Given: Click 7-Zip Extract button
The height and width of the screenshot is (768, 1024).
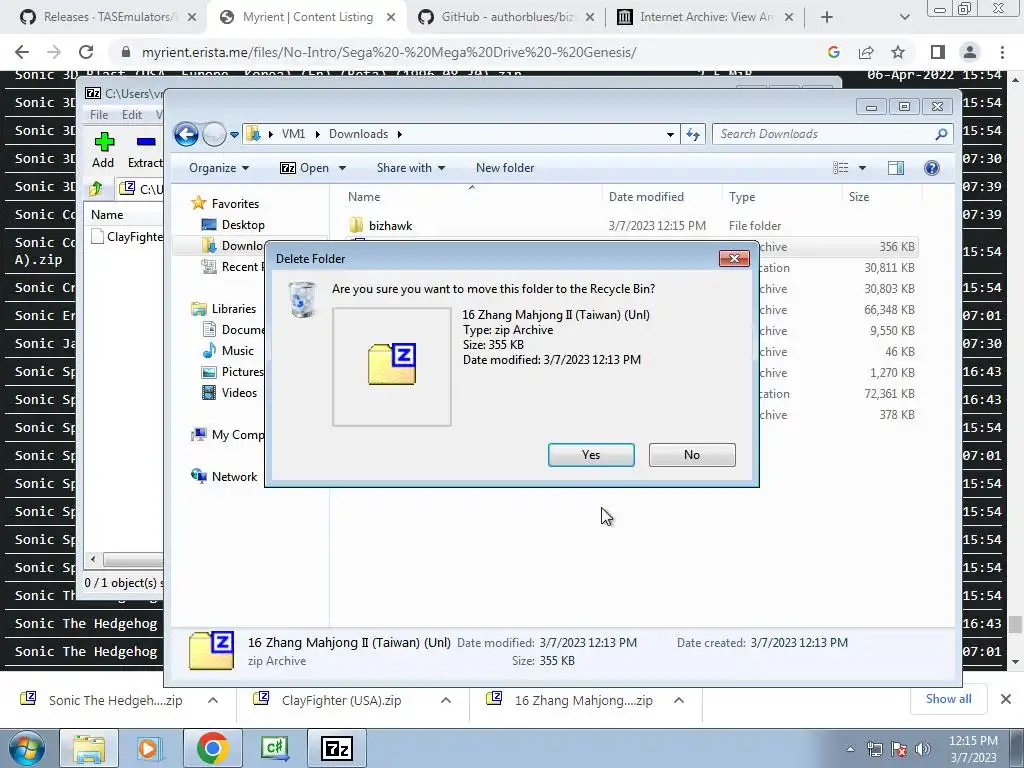Looking at the screenshot, I should [145, 150].
